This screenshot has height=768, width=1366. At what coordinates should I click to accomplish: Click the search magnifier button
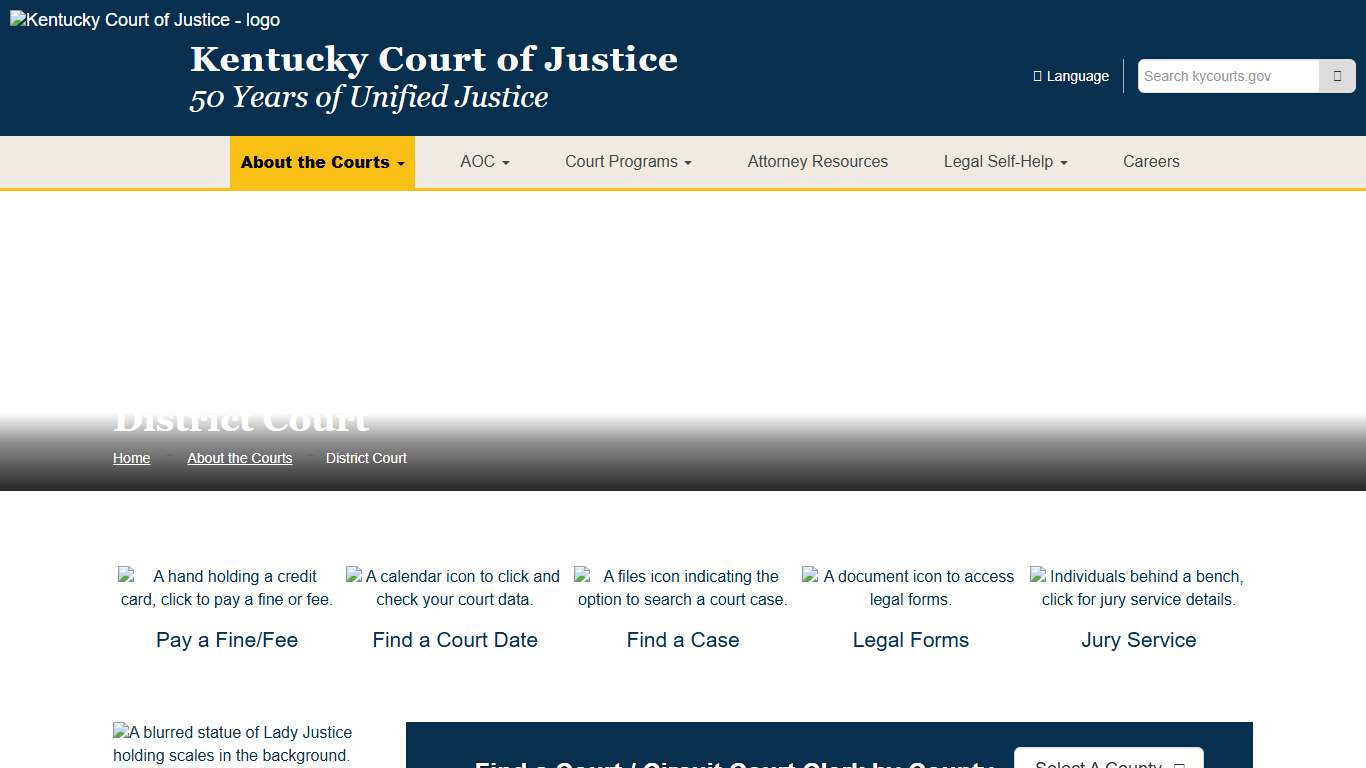(1337, 75)
